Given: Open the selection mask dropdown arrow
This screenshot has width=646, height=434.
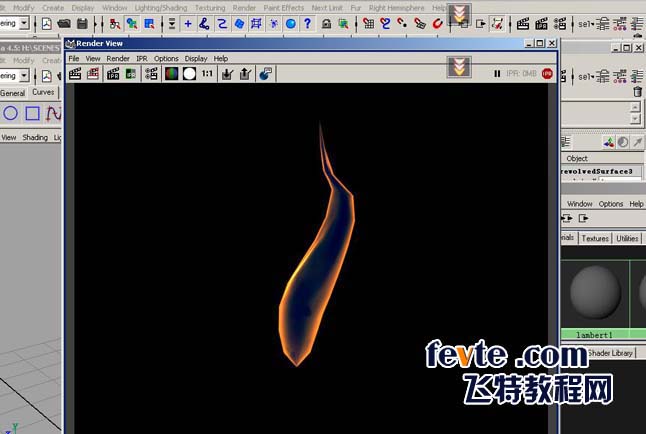Looking at the screenshot, I should coord(172,24).
